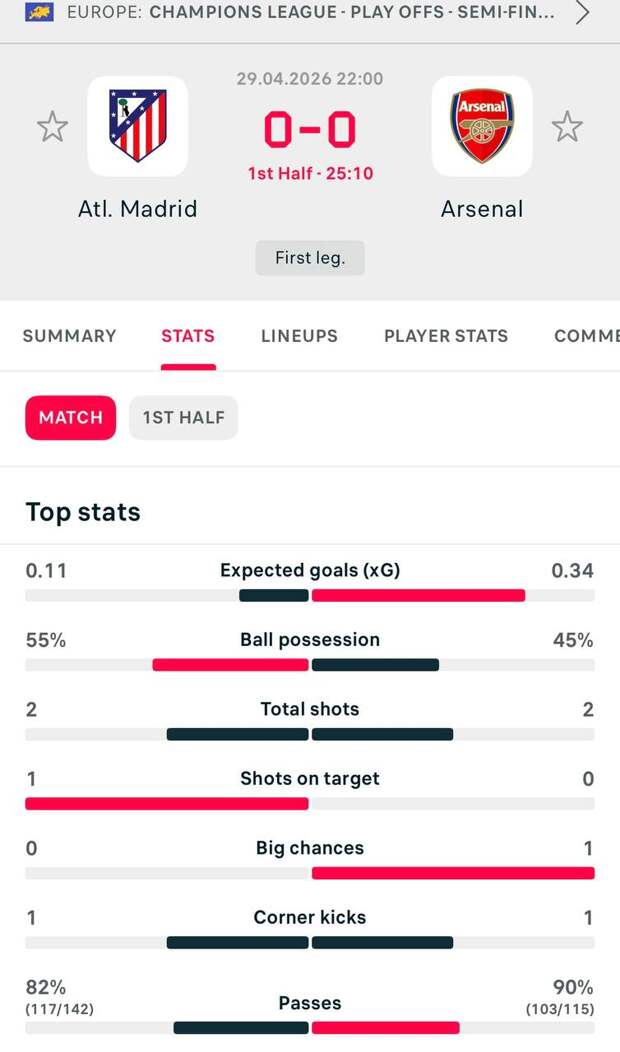Viewport: 620px width, 1052px height.
Task: Tap the Atl. Madrid team name
Action: click(138, 209)
